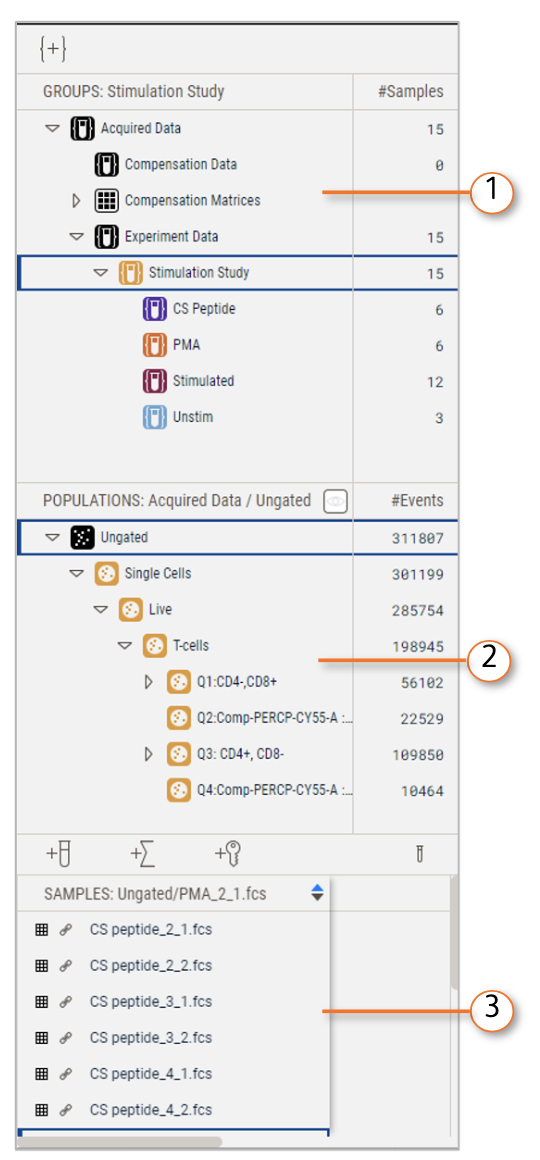Click the purple CS Peptide group icon
Viewport: 540px width, 1160px height.
154,309
